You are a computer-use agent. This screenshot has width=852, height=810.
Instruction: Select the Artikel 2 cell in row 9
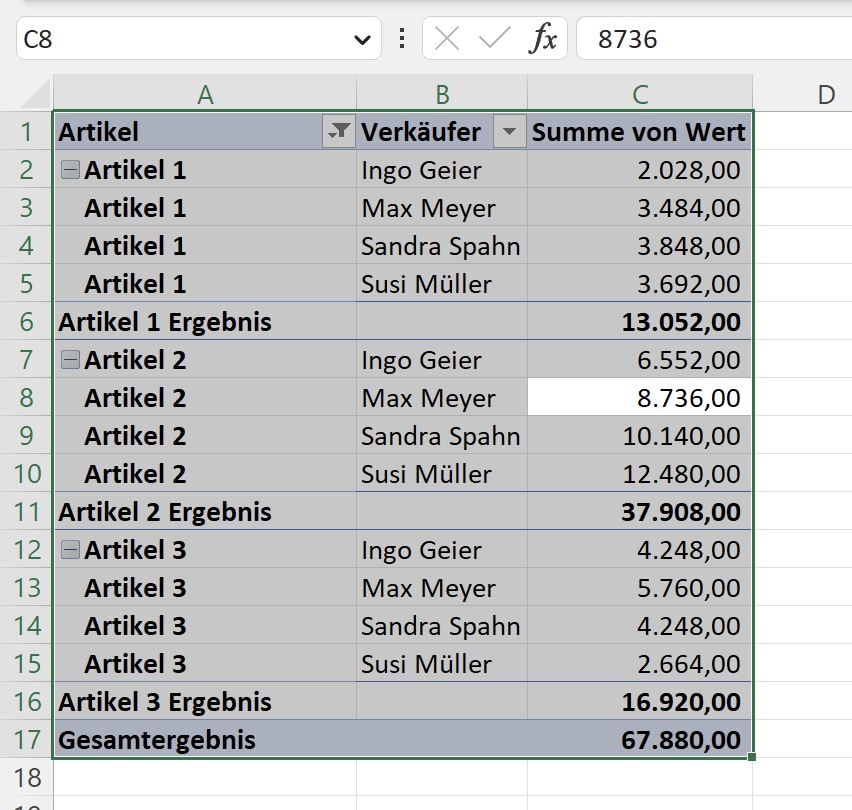coord(205,436)
